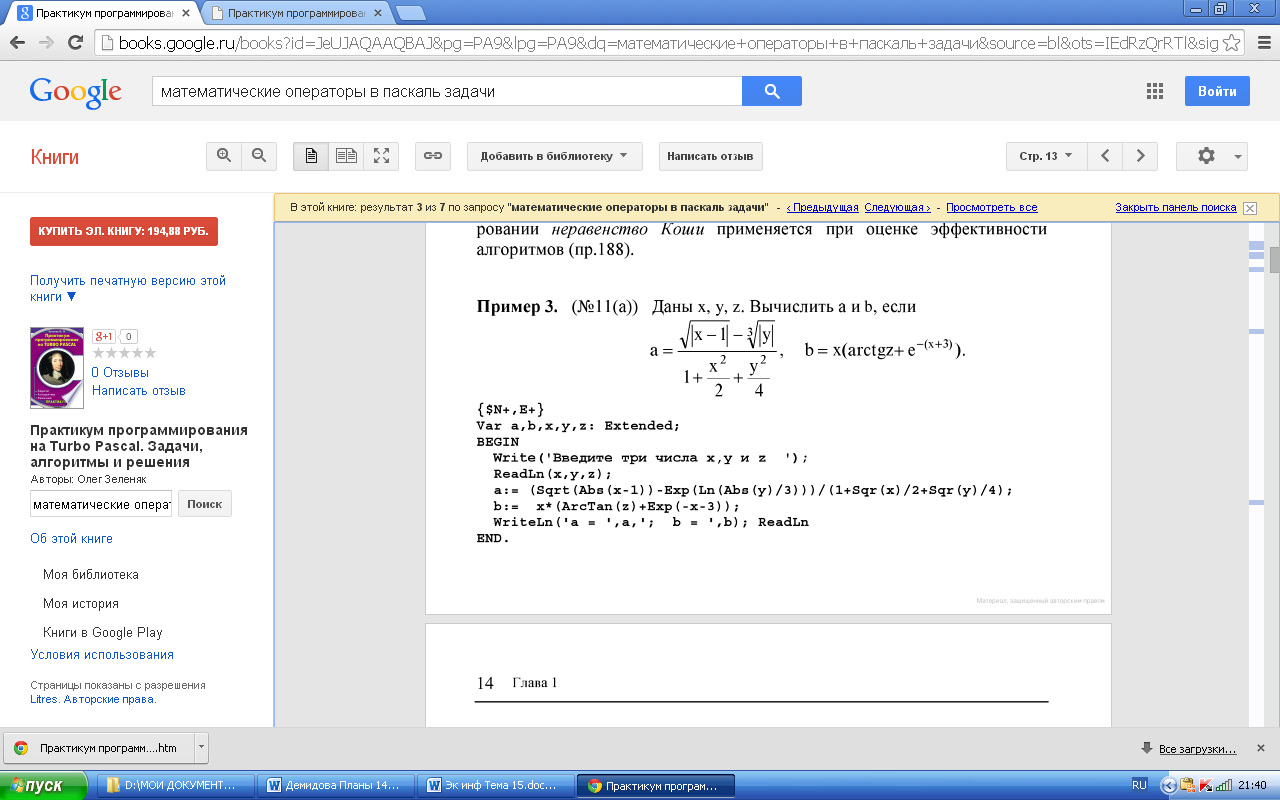Open Моя история
The height and width of the screenshot is (800, 1280).
81,604
